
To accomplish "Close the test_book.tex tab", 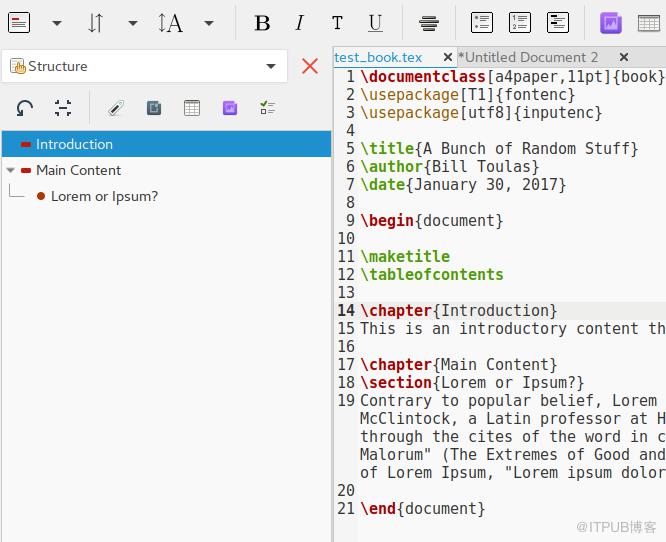I will point(447,57).
